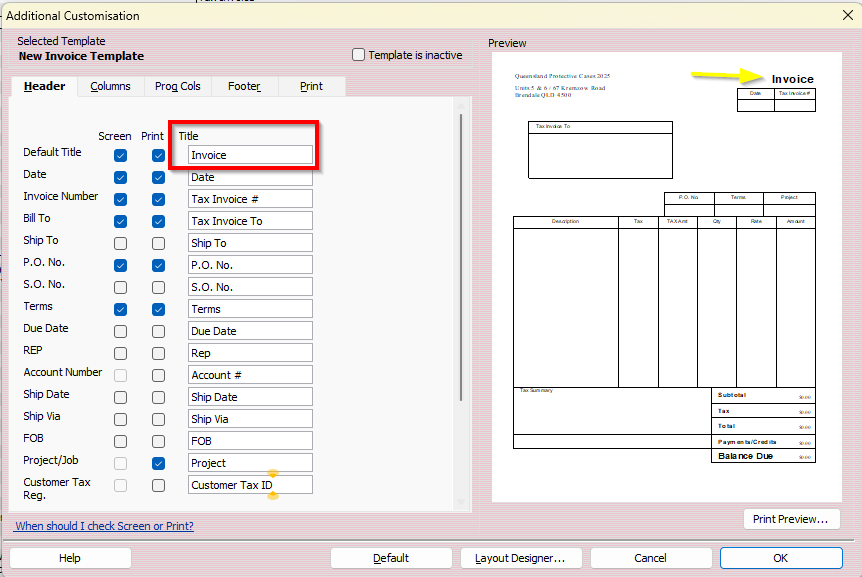Open the Columns tab
This screenshot has height=577, width=862.
(110, 86)
